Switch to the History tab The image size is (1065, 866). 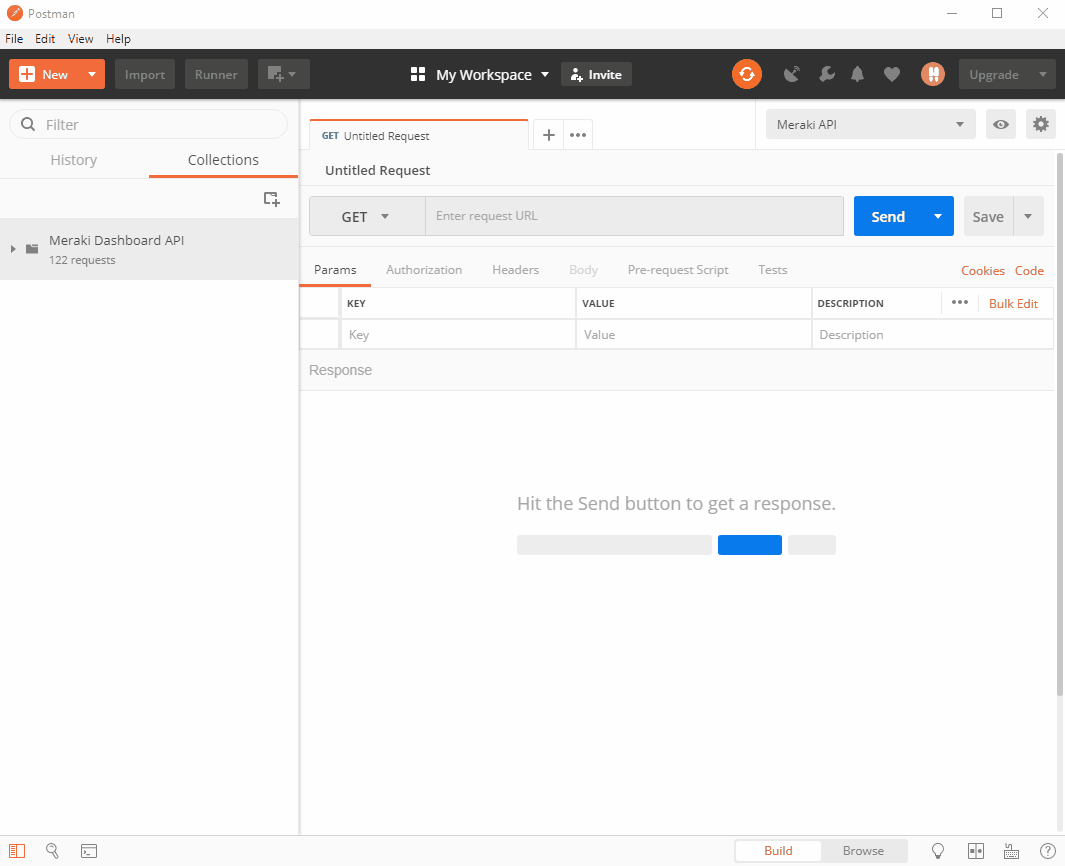(74, 160)
